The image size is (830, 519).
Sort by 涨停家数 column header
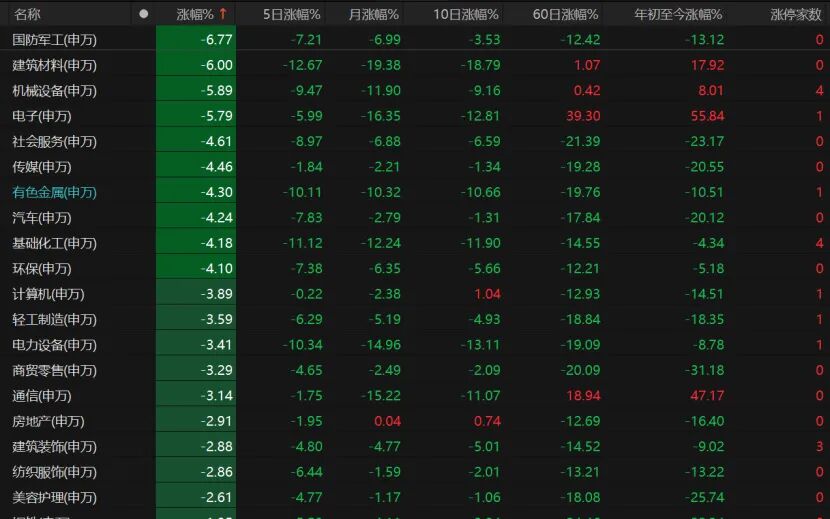pyautogui.click(x=796, y=14)
